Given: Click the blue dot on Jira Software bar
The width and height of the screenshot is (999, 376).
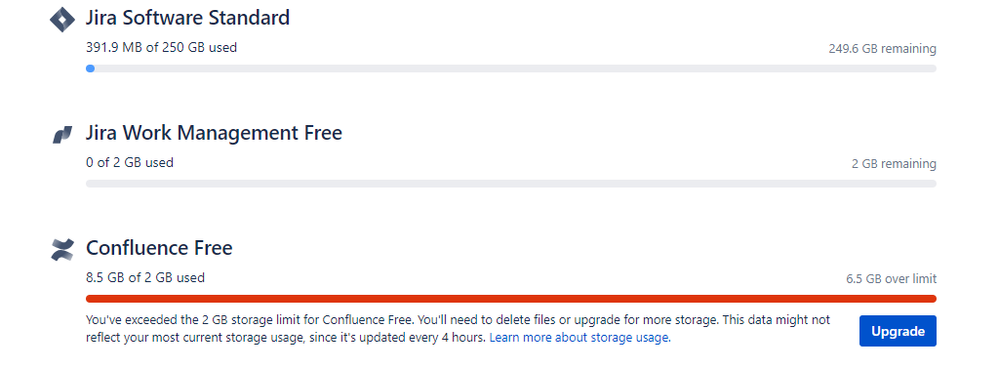Looking at the screenshot, I should coord(90,68).
